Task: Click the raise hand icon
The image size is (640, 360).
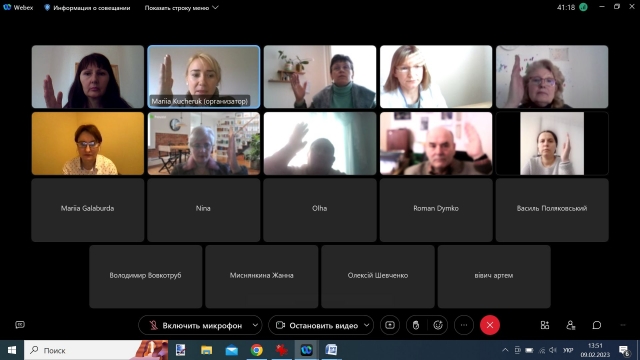Action: click(416, 325)
